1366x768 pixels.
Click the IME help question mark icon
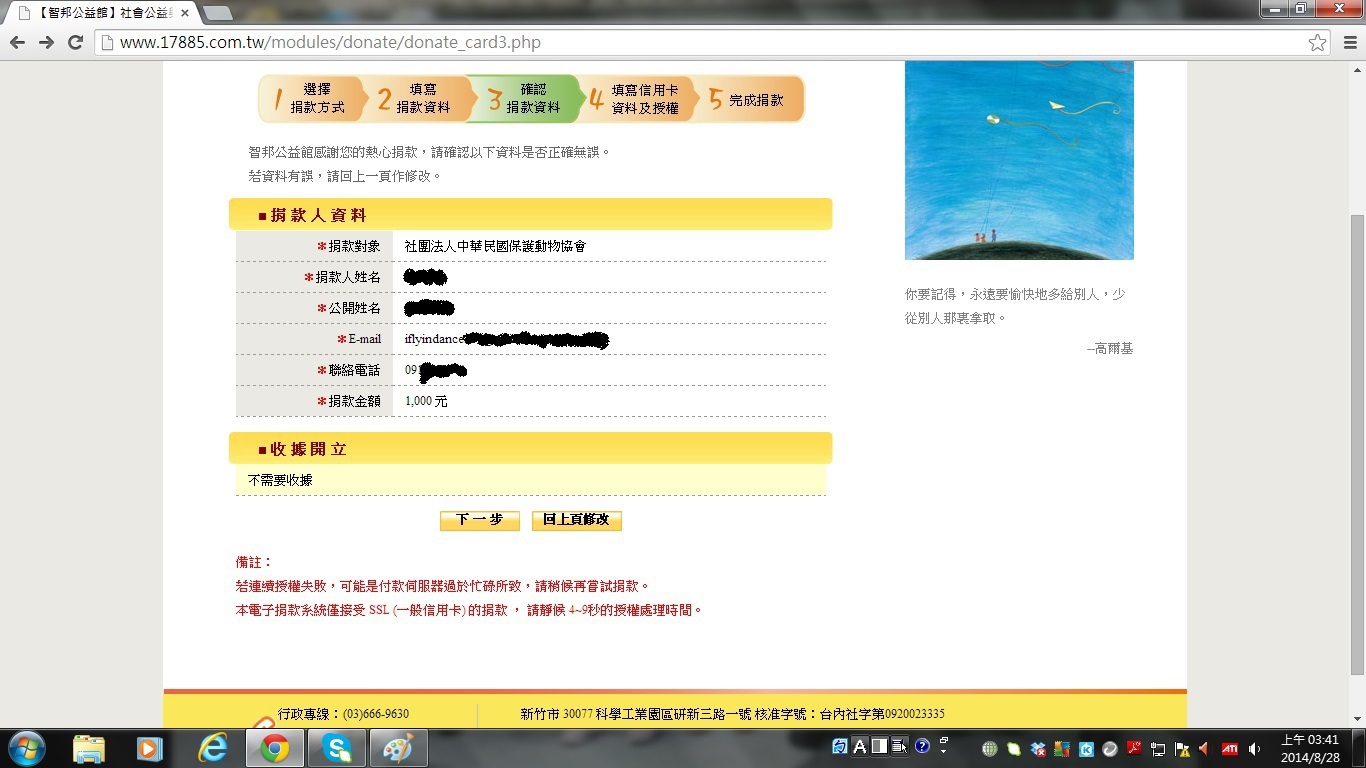[922, 746]
